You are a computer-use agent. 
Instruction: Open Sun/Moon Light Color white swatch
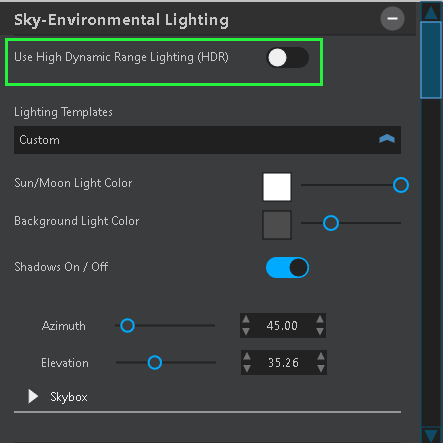click(x=277, y=187)
